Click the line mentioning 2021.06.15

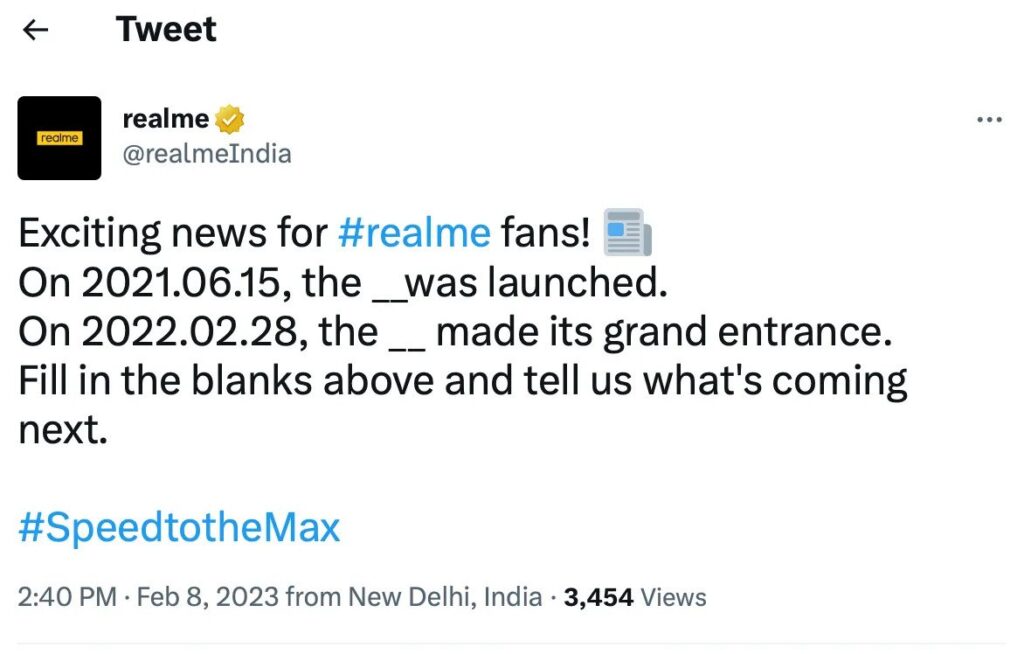tap(342, 283)
